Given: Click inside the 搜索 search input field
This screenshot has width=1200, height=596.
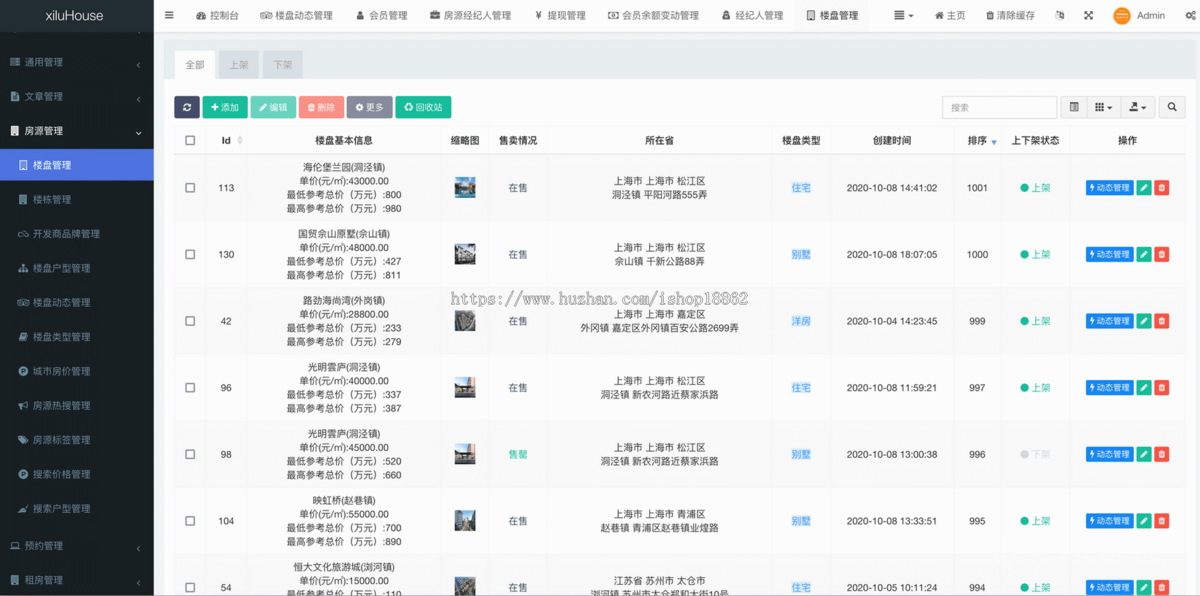Looking at the screenshot, I should tap(1000, 107).
